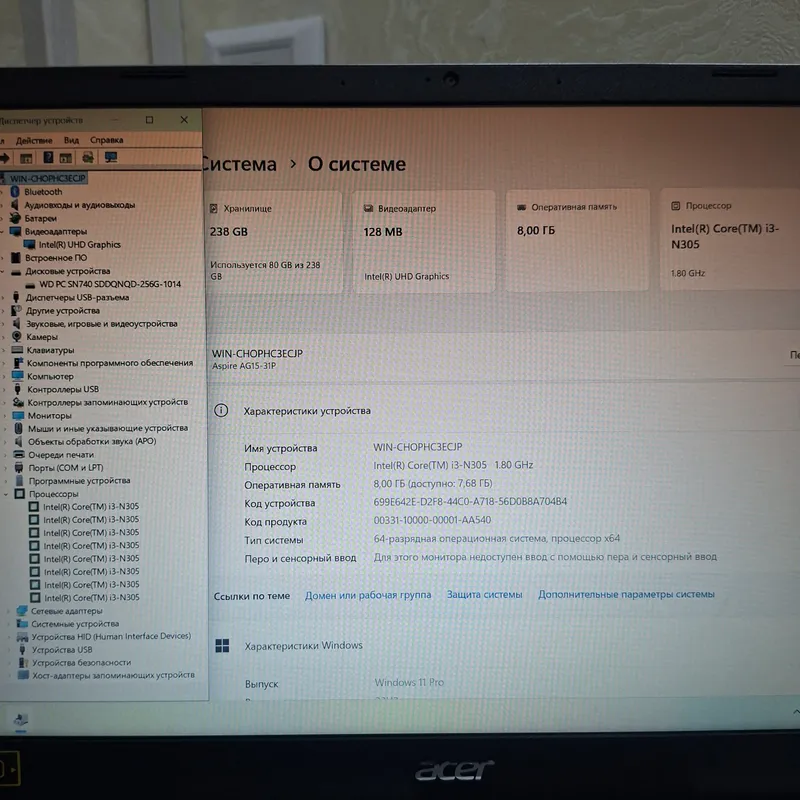Screen dimensions: 800x800
Task: Expand the Клавиатуры category
Action: [x=4, y=350]
